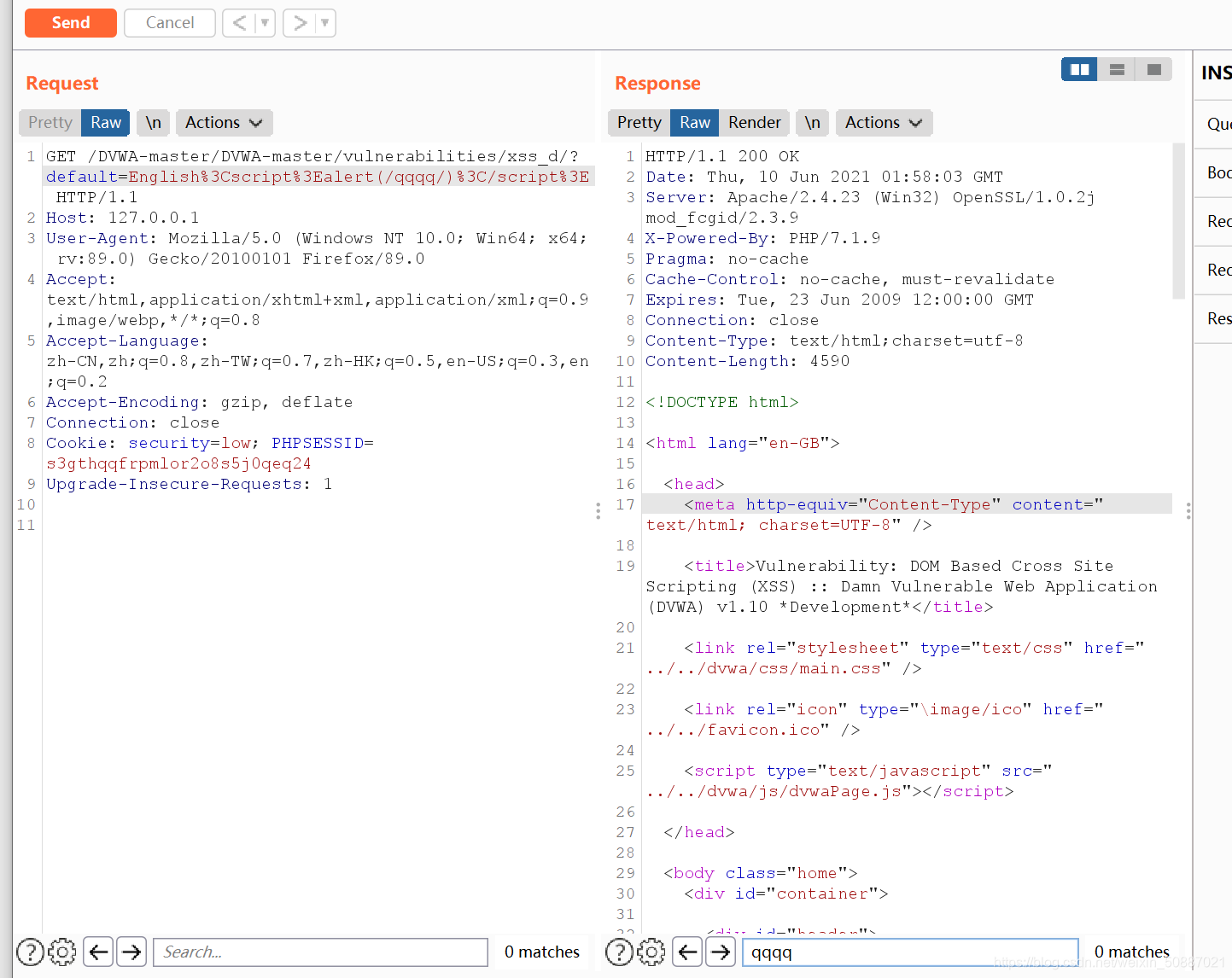Open Response search settings gear
Image resolution: width=1232 pixels, height=978 pixels.
point(651,952)
